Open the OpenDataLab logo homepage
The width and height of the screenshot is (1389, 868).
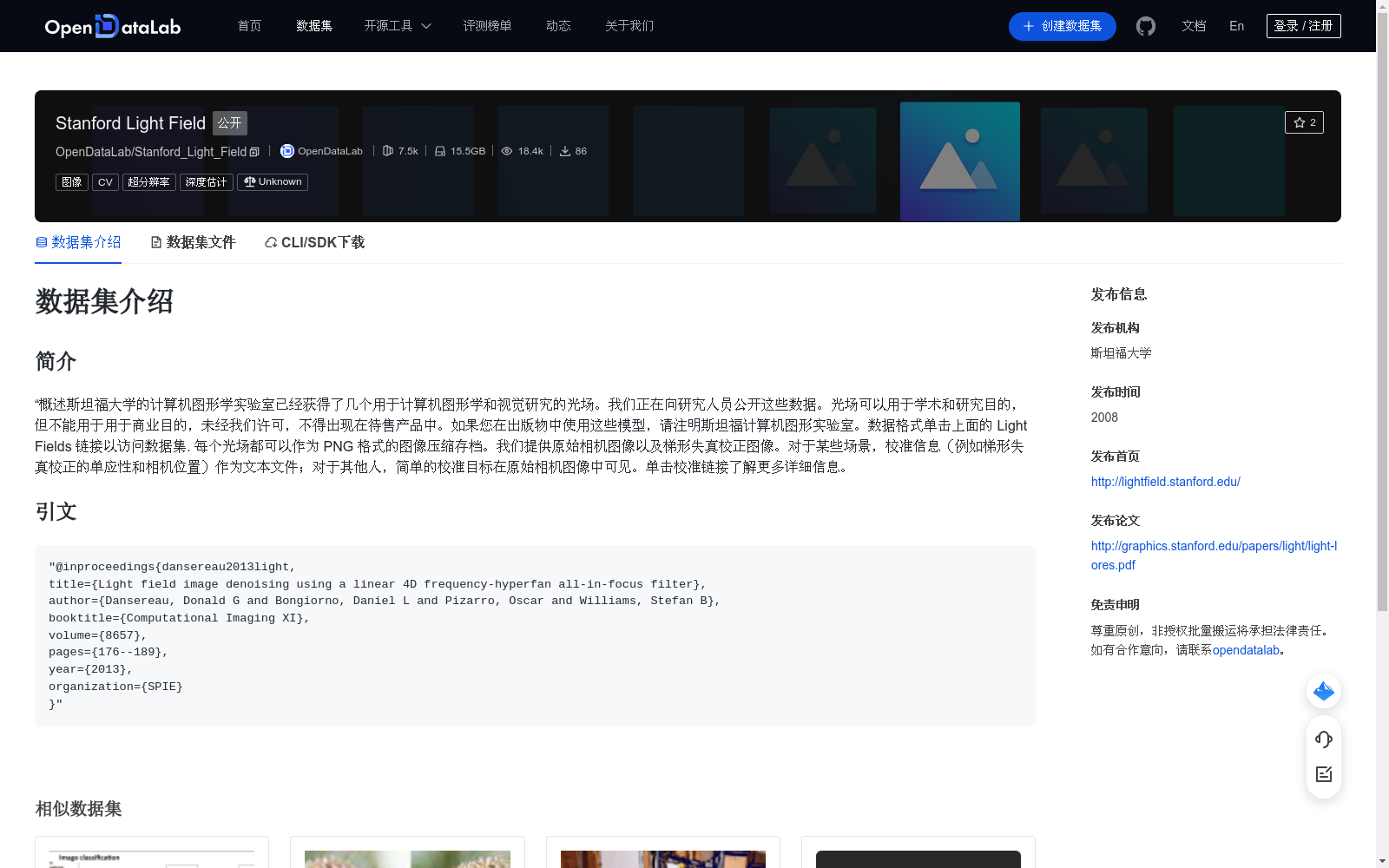(113, 26)
